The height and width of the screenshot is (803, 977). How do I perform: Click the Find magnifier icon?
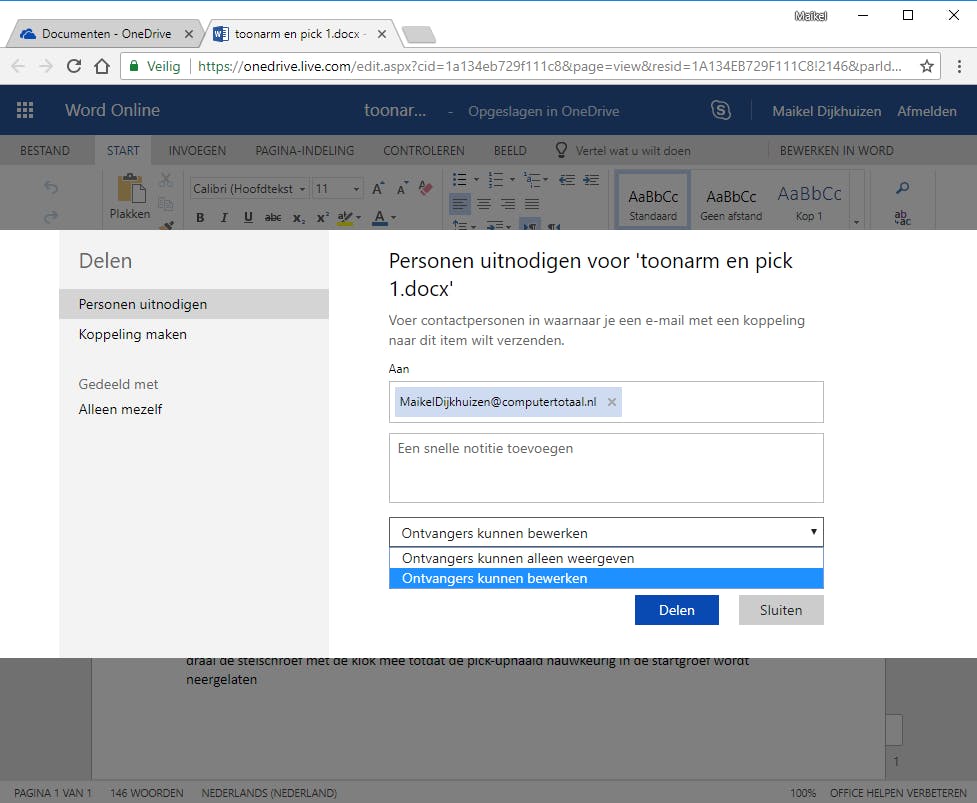[x=902, y=188]
